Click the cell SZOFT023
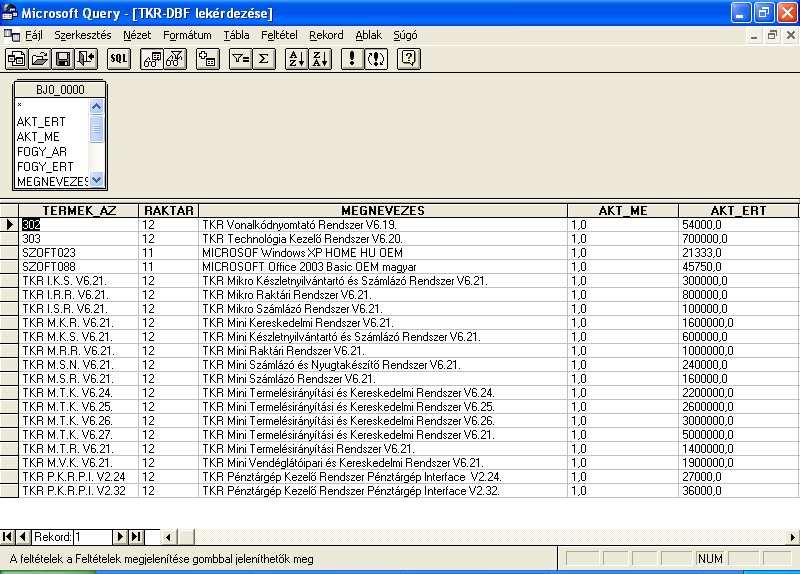Screen dimensions: 800x574 [x=79, y=253]
